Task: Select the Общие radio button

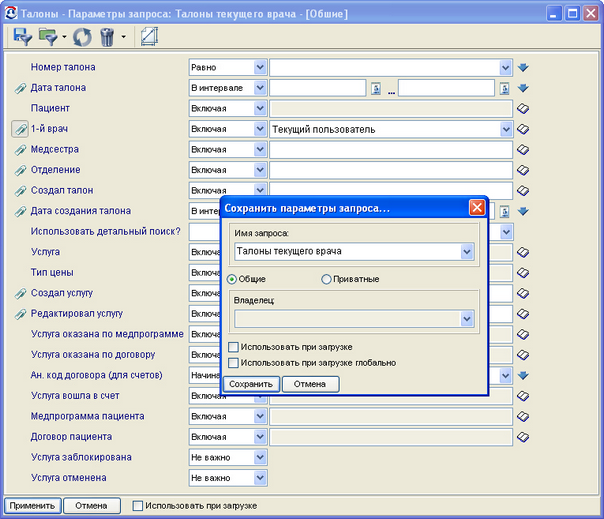Action: 232,279
